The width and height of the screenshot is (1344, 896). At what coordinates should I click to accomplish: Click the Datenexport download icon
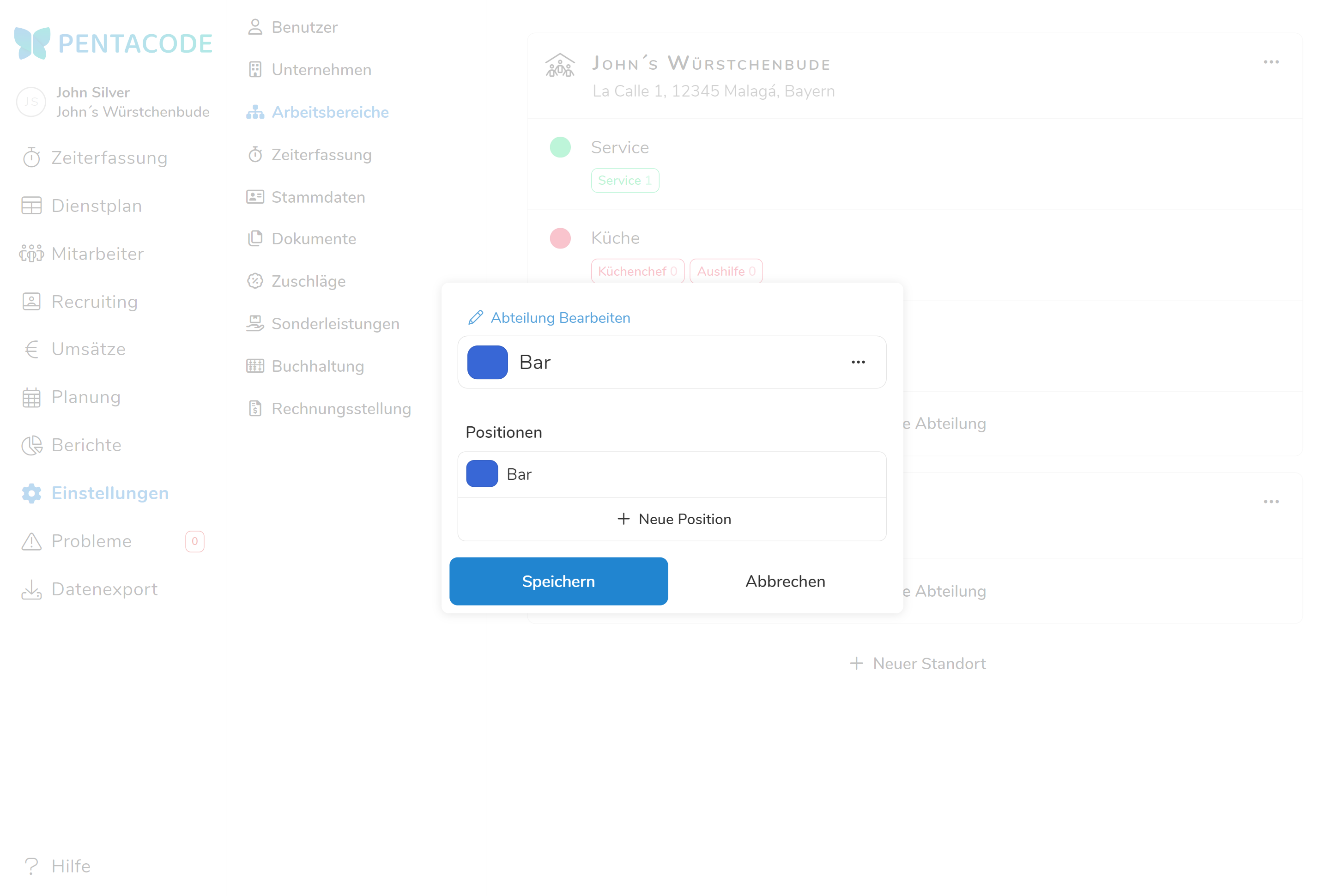click(x=31, y=589)
